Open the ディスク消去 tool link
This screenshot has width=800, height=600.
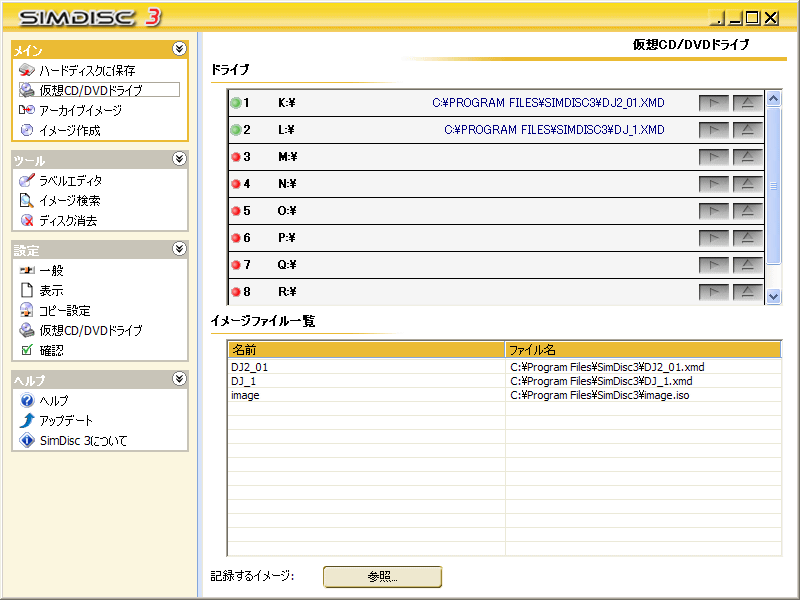pos(68,221)
